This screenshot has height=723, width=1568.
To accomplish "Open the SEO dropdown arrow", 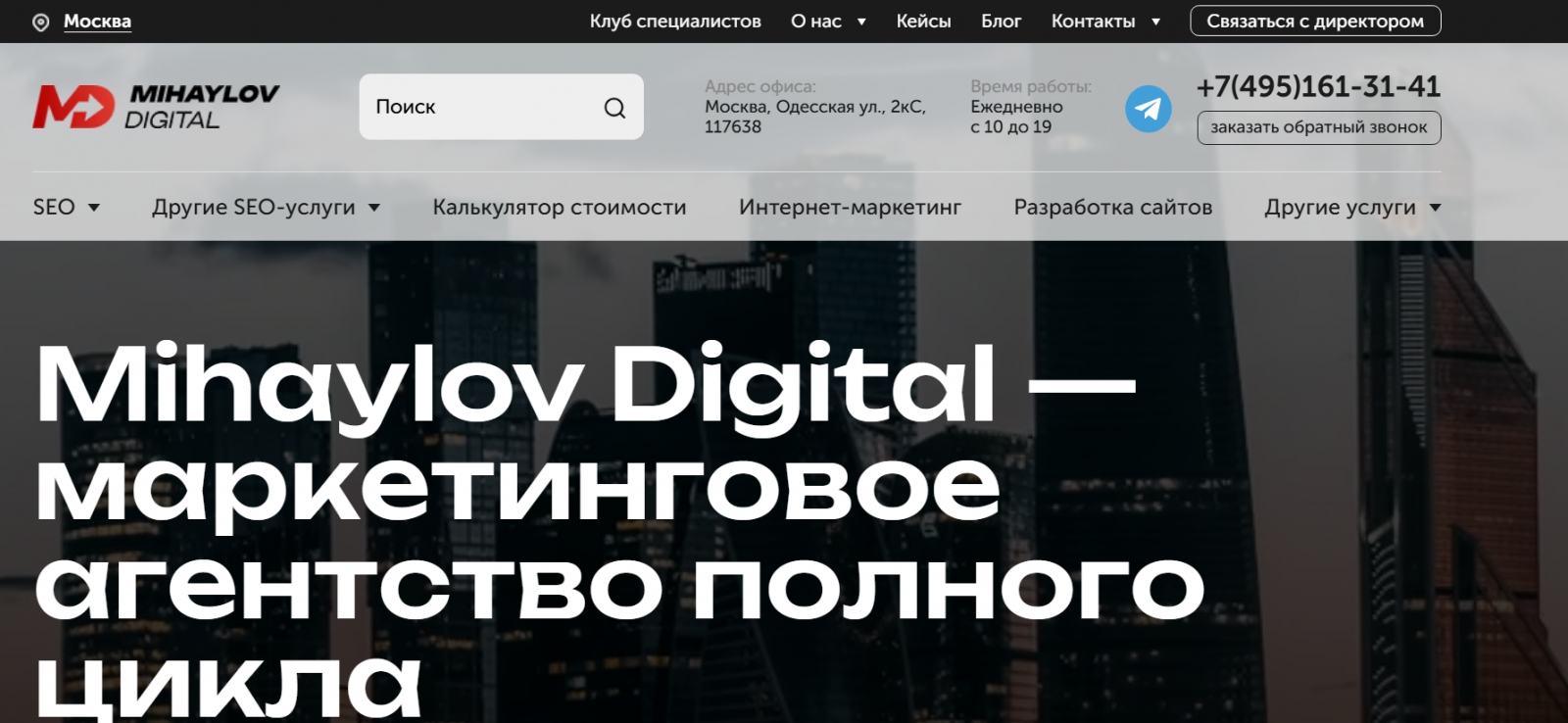I will [94, 208].
